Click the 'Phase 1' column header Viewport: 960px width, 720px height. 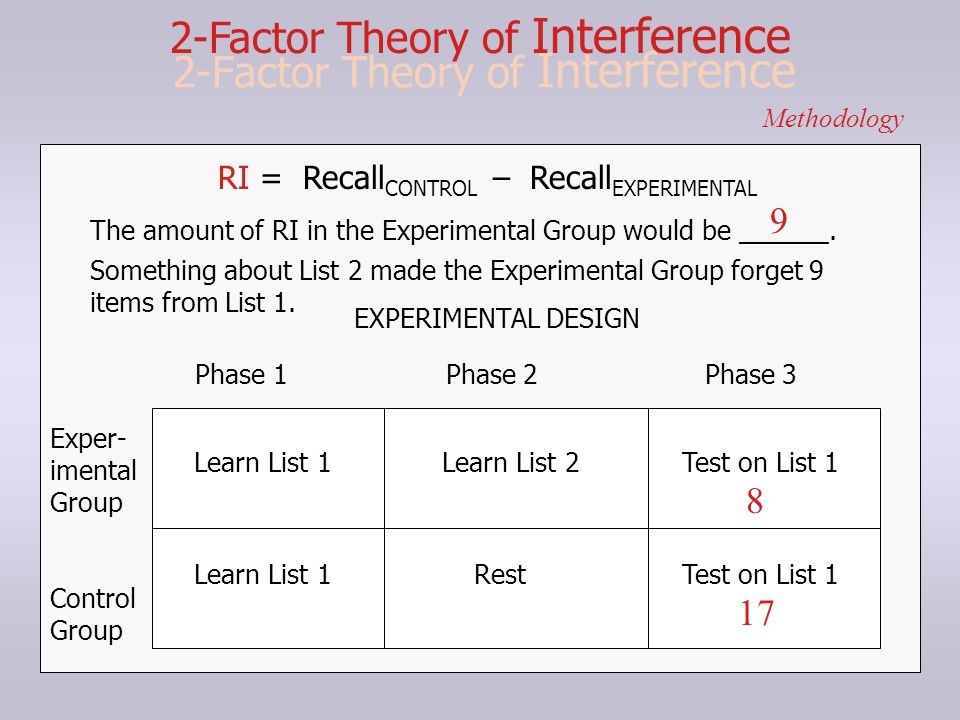[x=241, y=375]
